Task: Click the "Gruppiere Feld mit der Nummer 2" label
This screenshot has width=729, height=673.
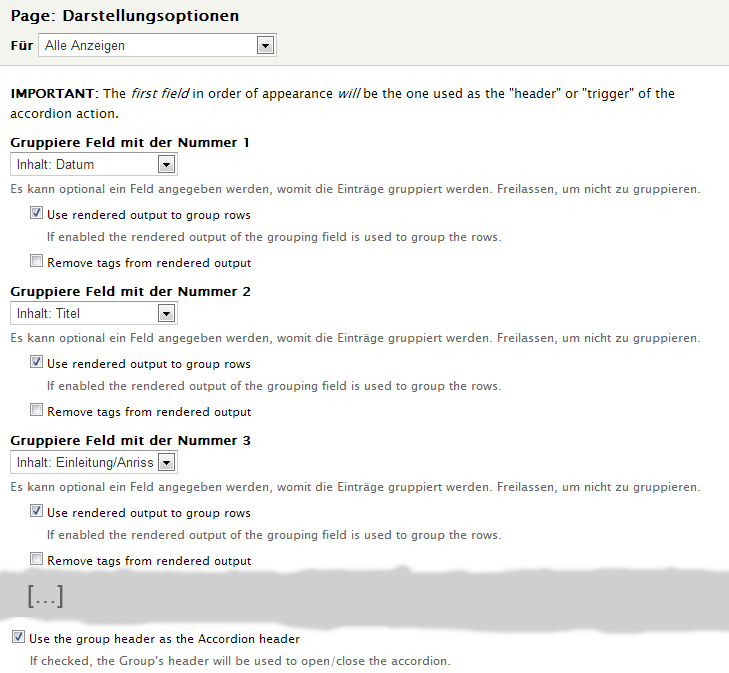Action: pyautogui.click(x=130, y=292)
